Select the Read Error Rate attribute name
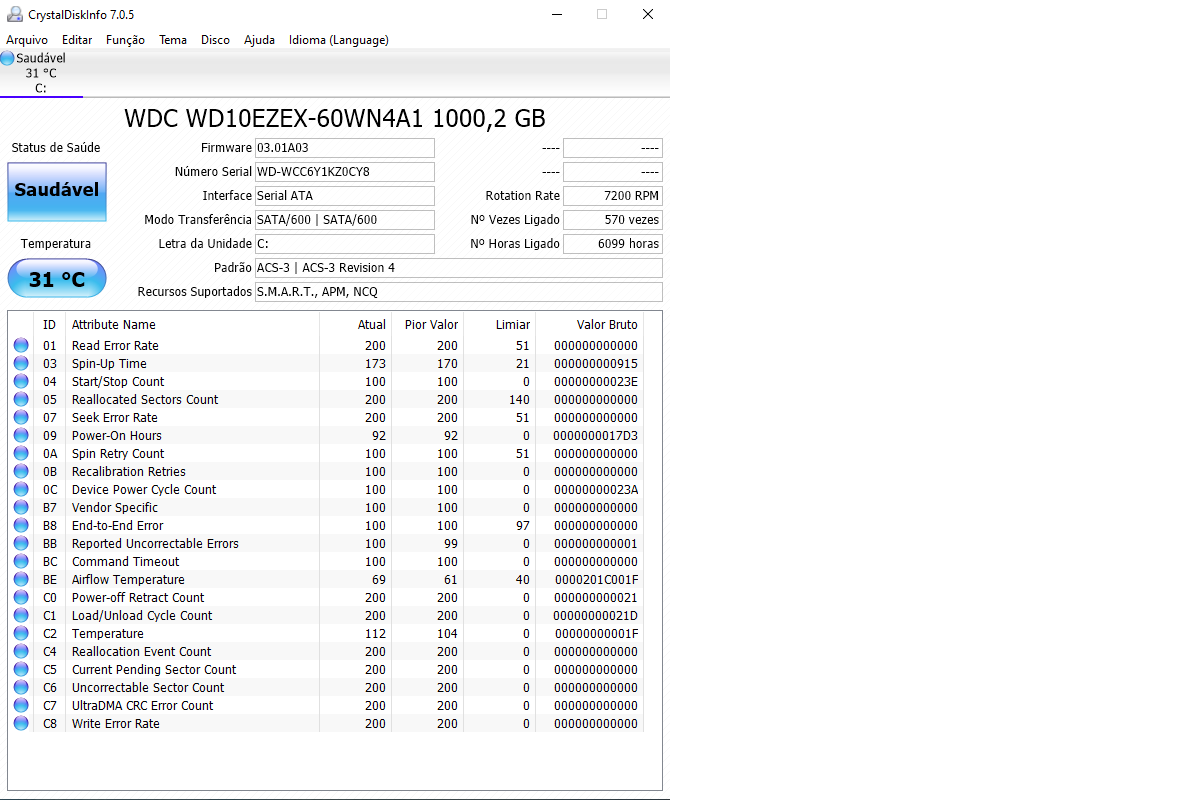1180x800 pixels. [115, 345]
